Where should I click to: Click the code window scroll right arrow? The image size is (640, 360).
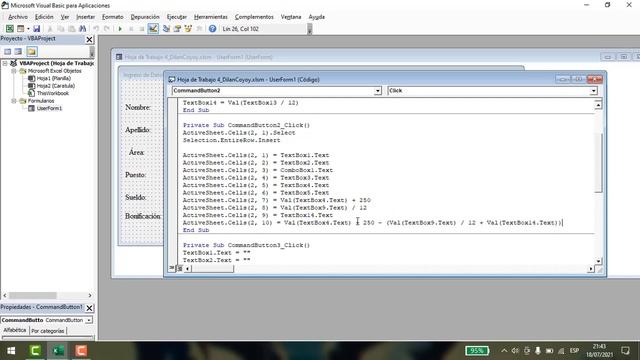(x=591, y=269)
